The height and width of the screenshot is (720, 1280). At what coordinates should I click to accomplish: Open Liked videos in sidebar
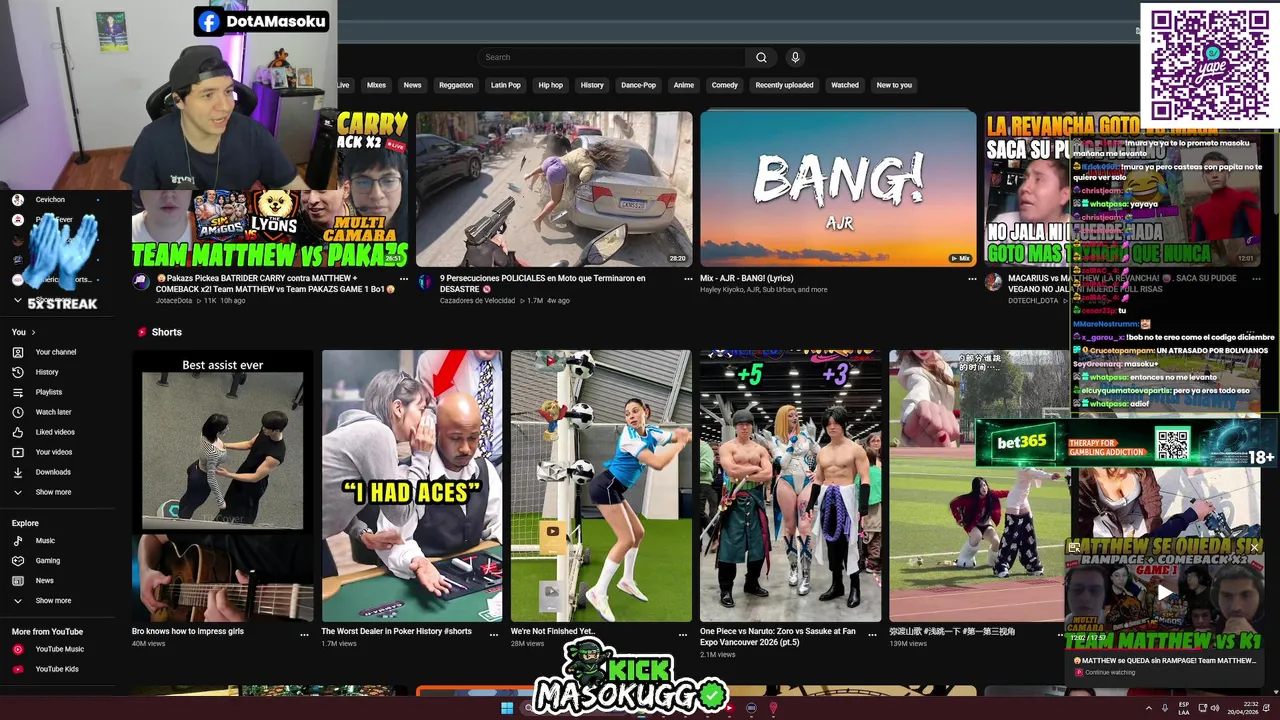(55, 432)
